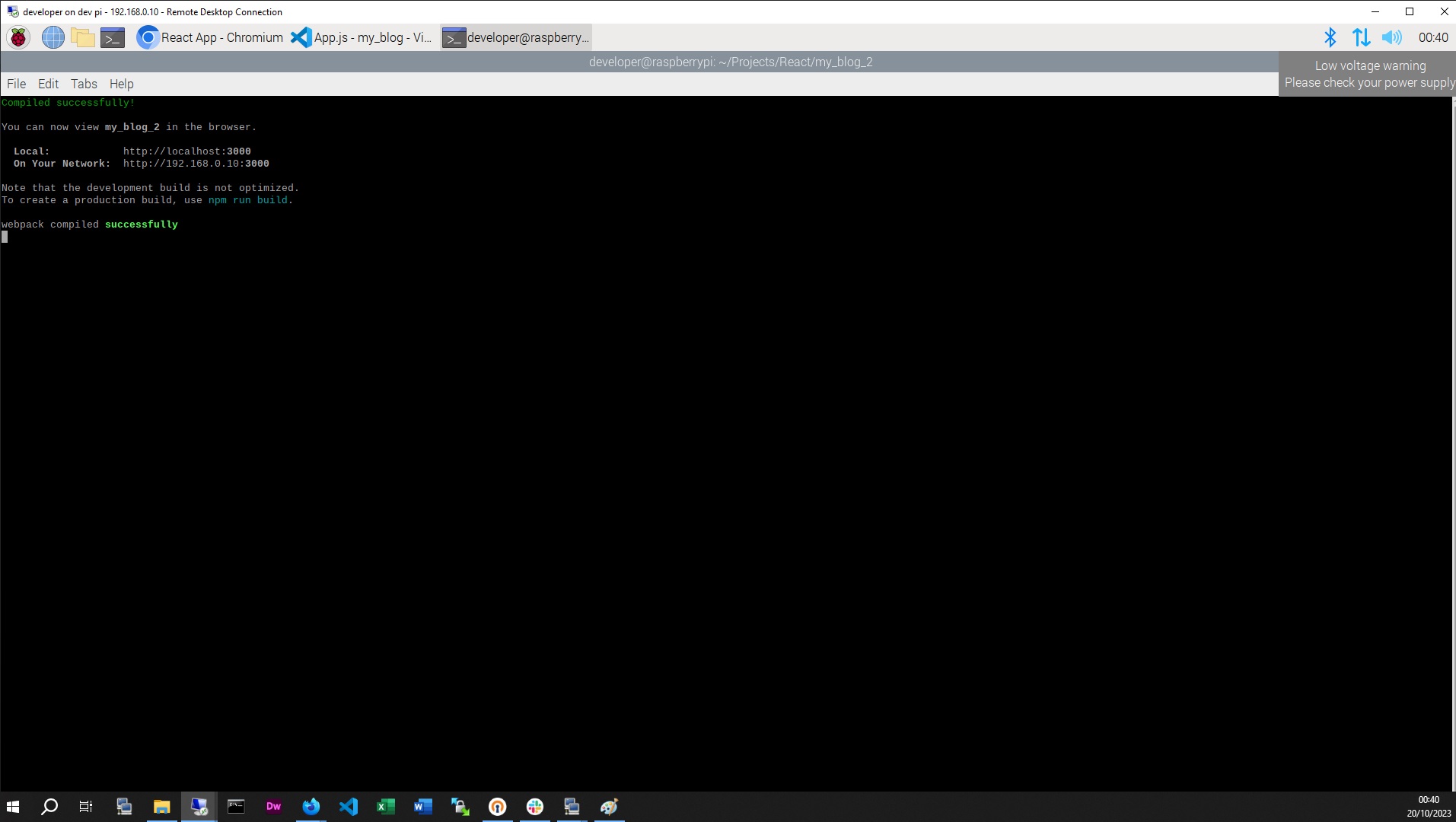The image size is (1456, 822).
Task: Open Command Prompt from the taskbar
Action: (236, 807)
